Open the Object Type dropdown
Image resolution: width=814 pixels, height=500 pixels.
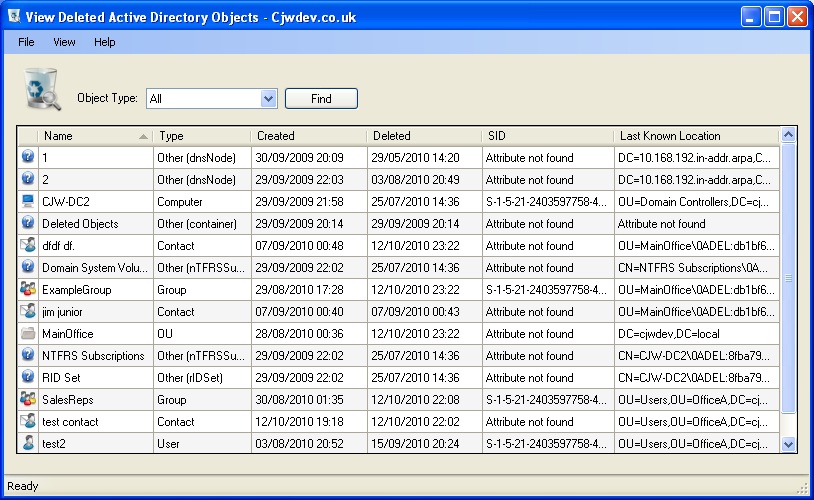[268, 99]
